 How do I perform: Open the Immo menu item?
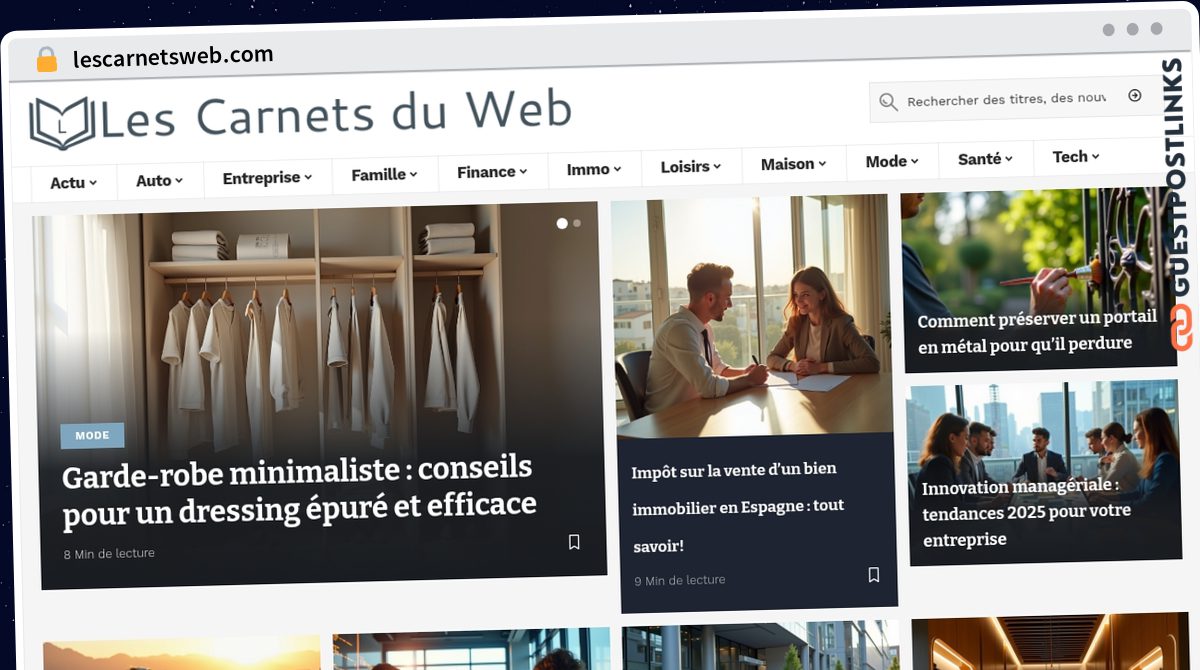point(594,169)
